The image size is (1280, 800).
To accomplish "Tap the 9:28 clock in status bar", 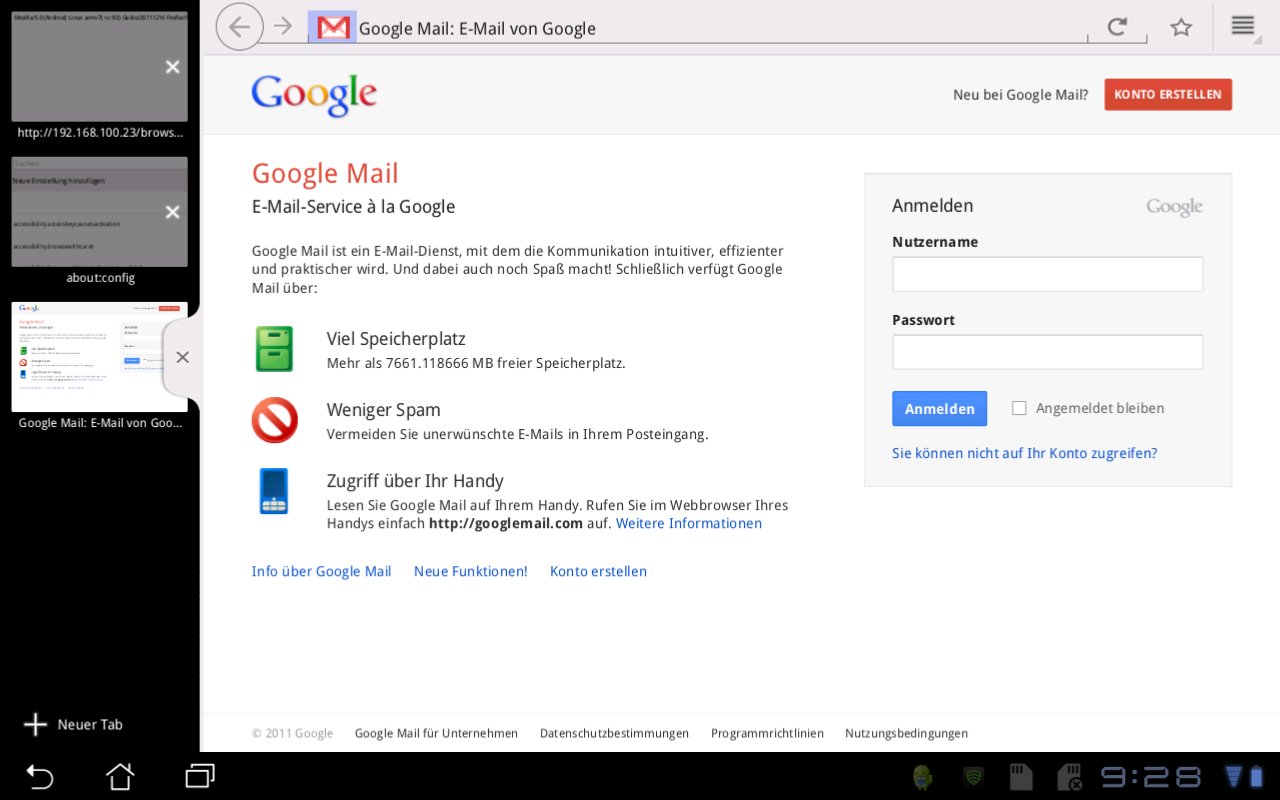I will 1150,777.
